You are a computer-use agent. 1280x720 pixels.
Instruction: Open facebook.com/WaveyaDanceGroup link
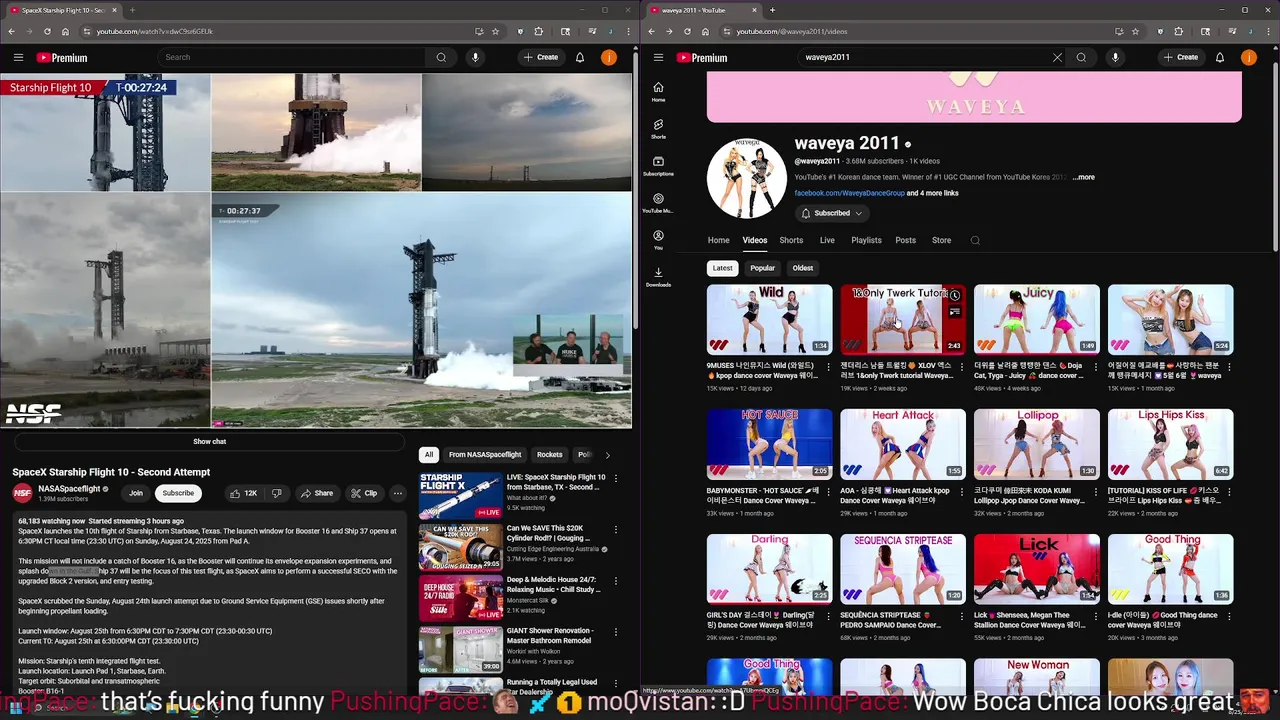click(x=849, y=193)
